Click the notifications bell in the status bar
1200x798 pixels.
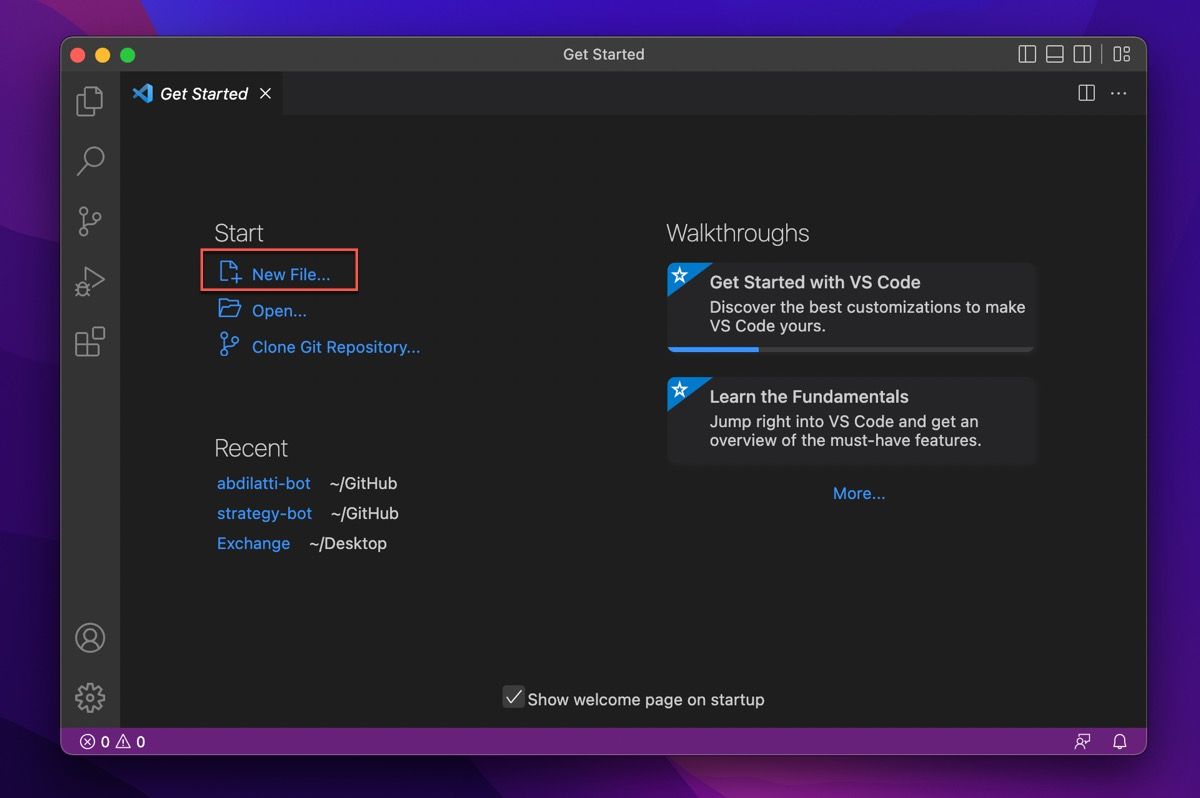click(x=1119, y=741)
